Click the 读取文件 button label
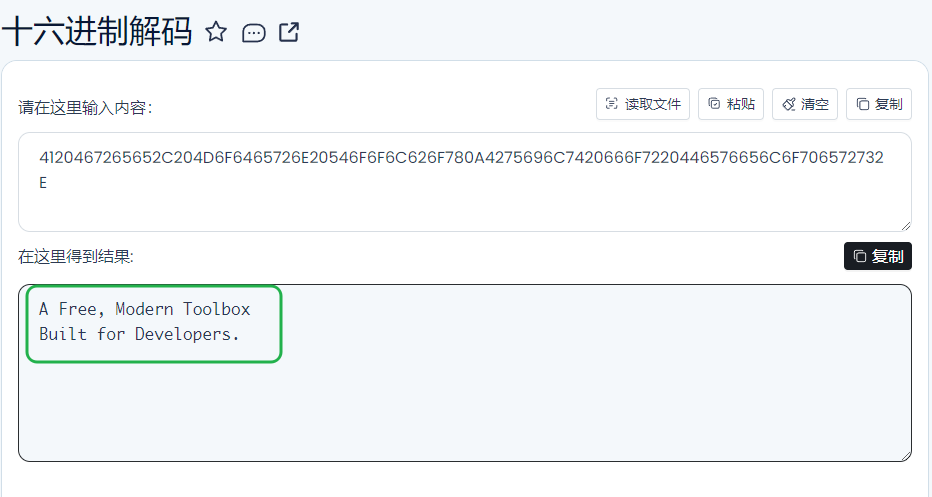 tap(653, 104)
